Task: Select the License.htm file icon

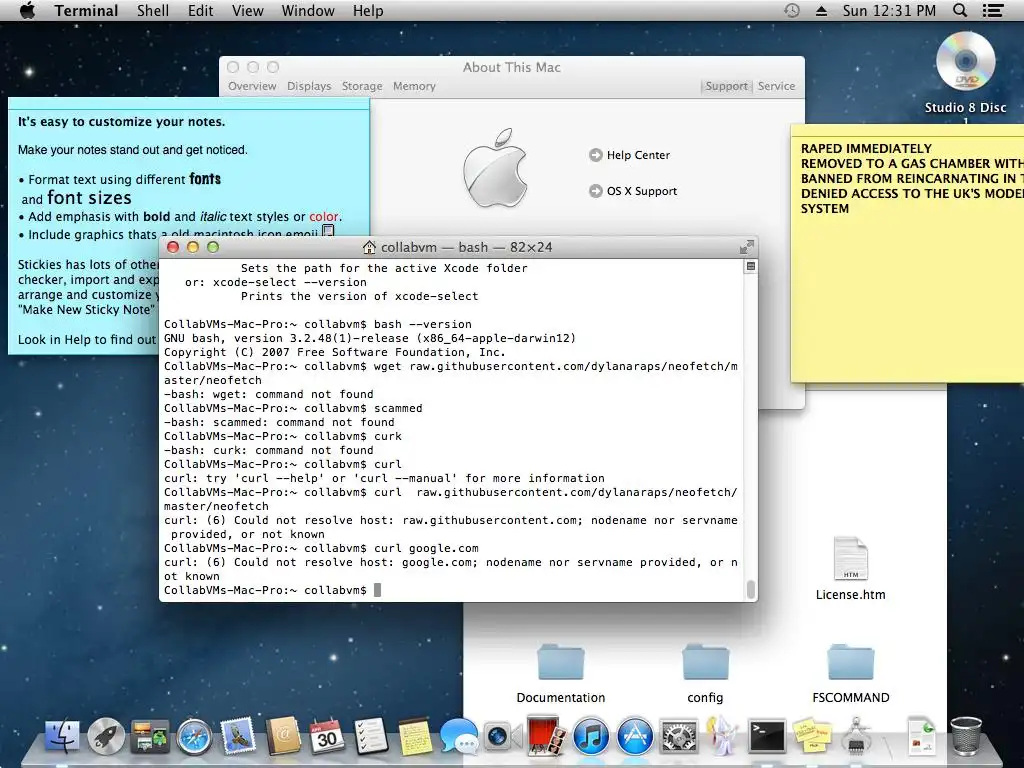Action: (x=850, y=559)
